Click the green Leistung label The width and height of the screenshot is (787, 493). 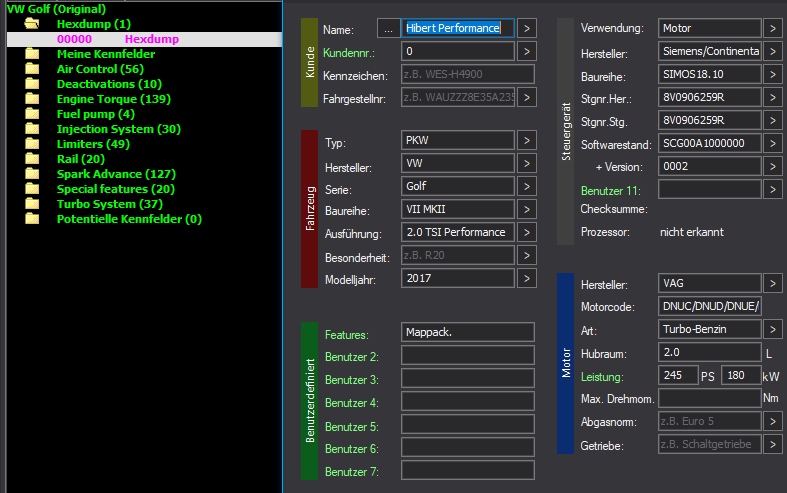pos(602,377)
